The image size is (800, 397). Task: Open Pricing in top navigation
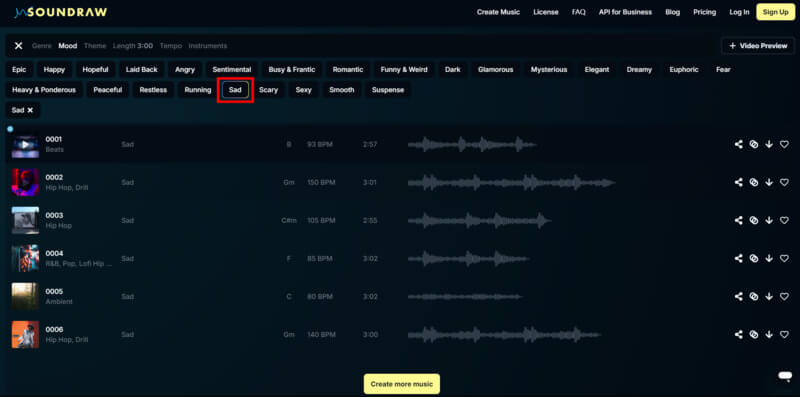pos(705,12)
